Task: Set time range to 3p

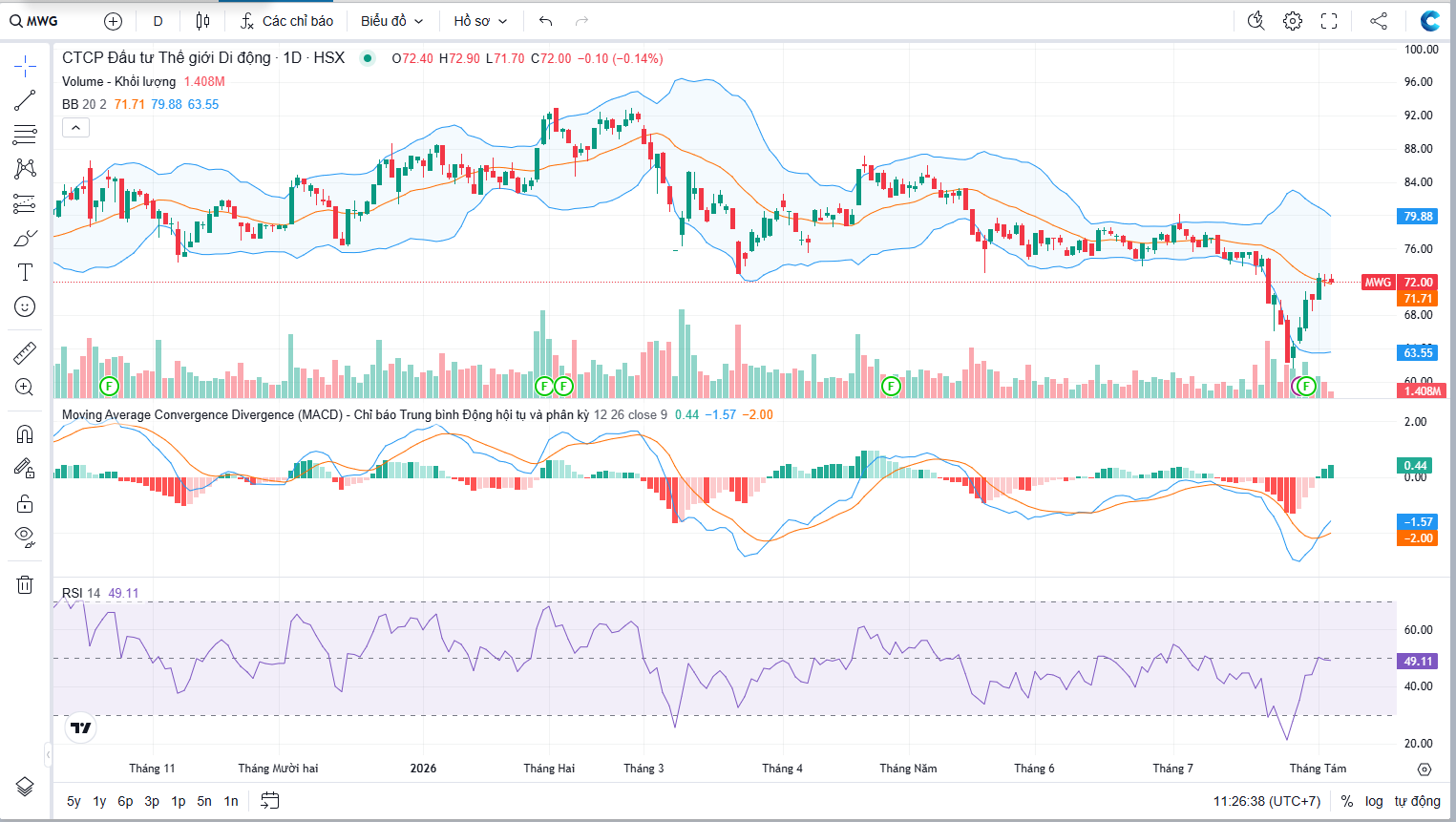Action: pyautogui.click(x=152, y=801)
